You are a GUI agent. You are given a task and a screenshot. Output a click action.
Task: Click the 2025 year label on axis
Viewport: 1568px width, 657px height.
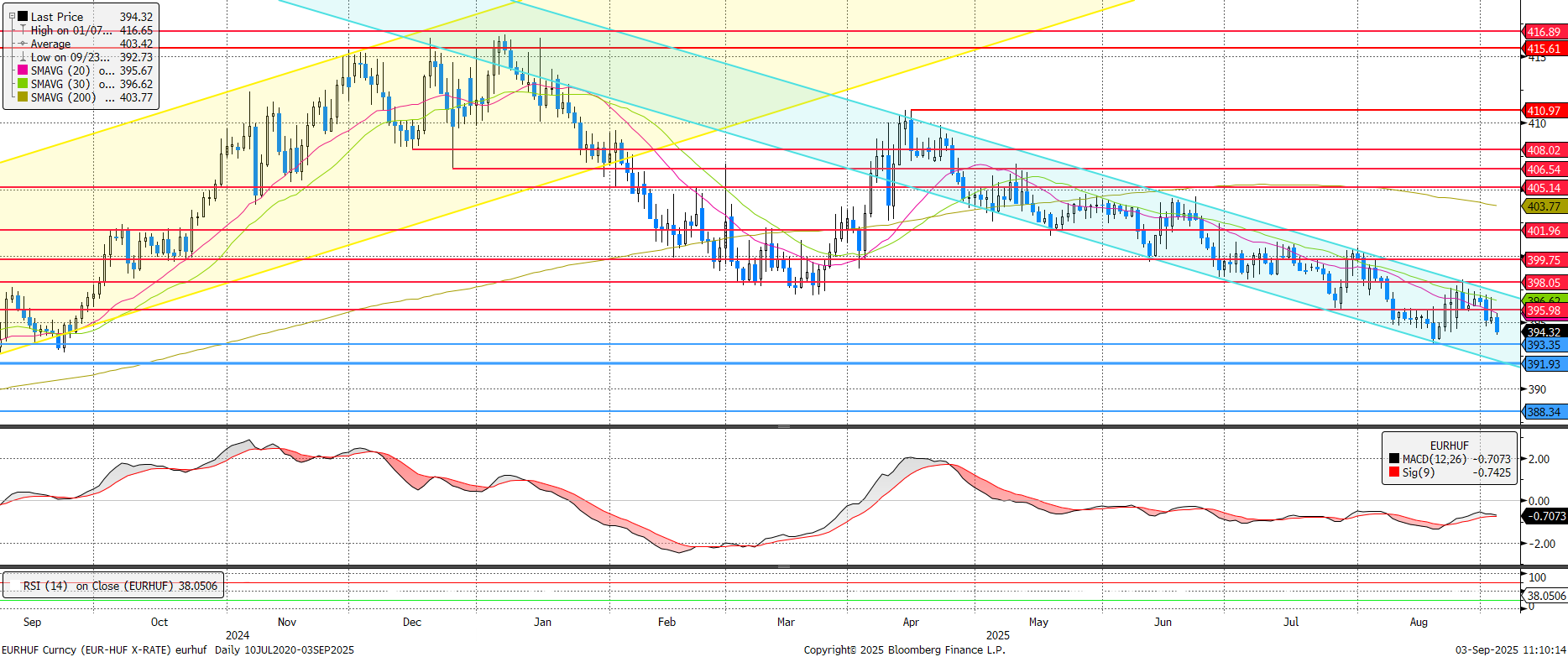point(998,635)
